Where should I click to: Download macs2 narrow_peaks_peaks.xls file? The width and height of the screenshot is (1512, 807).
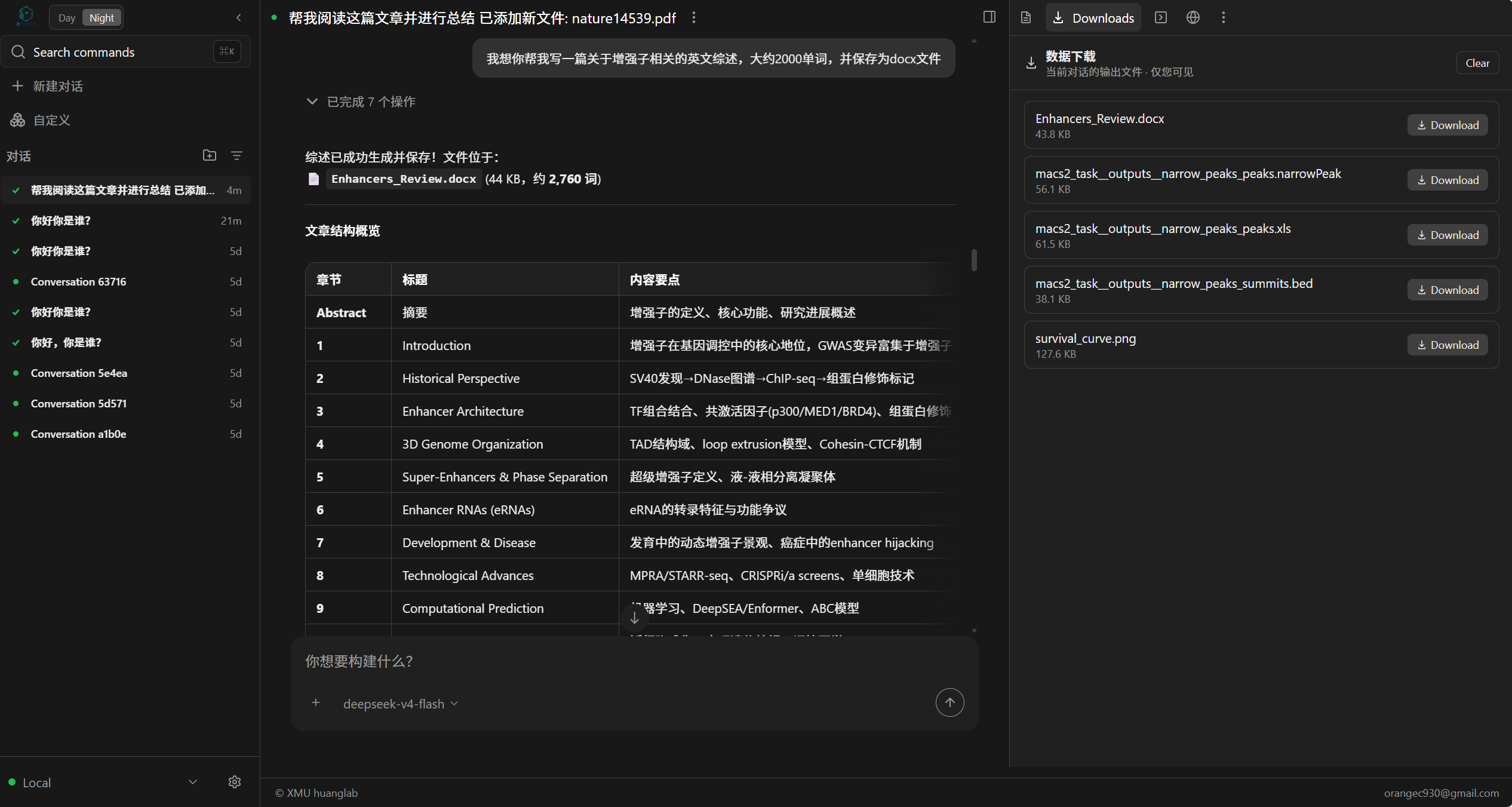1448,235
